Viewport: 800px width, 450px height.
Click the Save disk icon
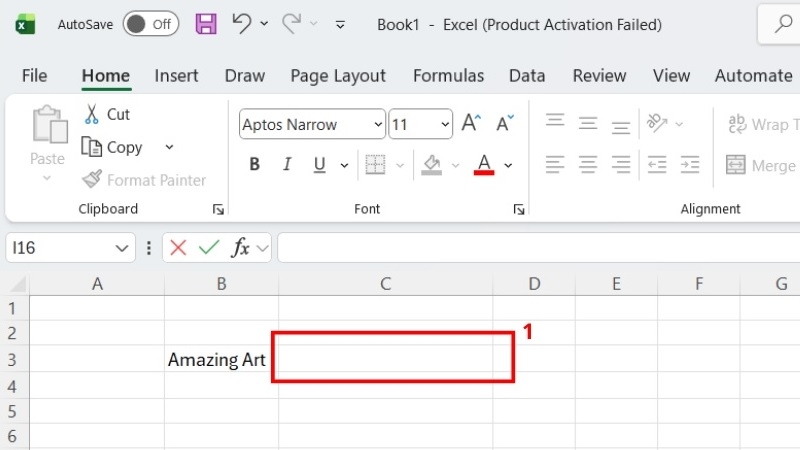coord(206,24)
